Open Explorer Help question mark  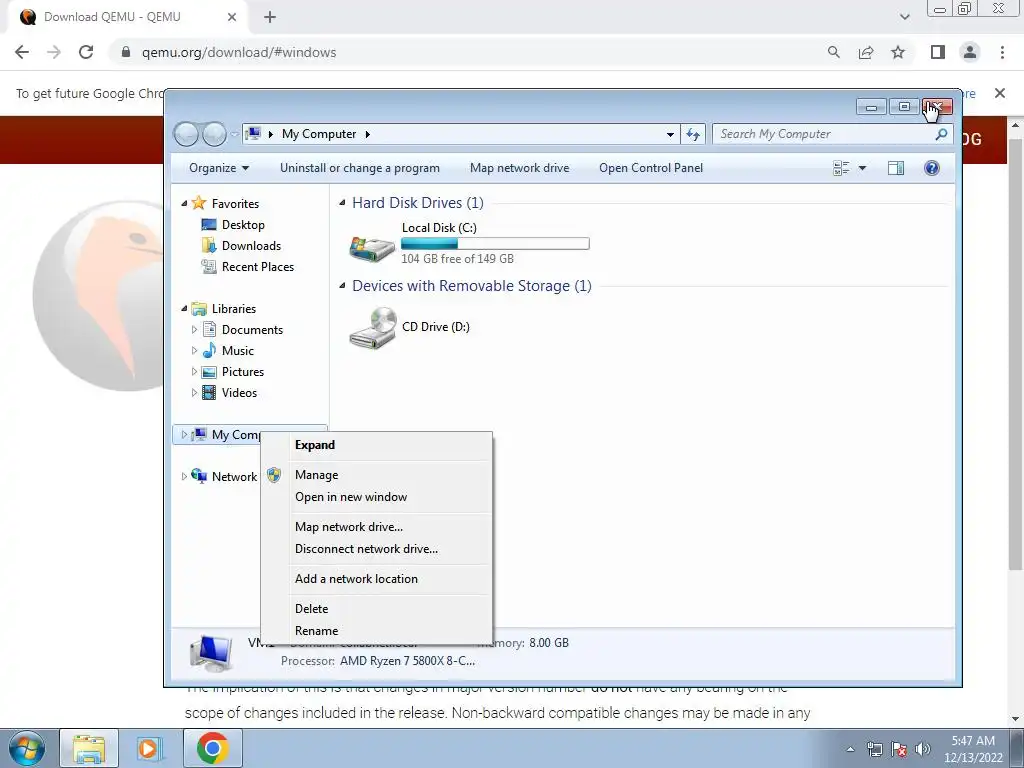[932, 168]
